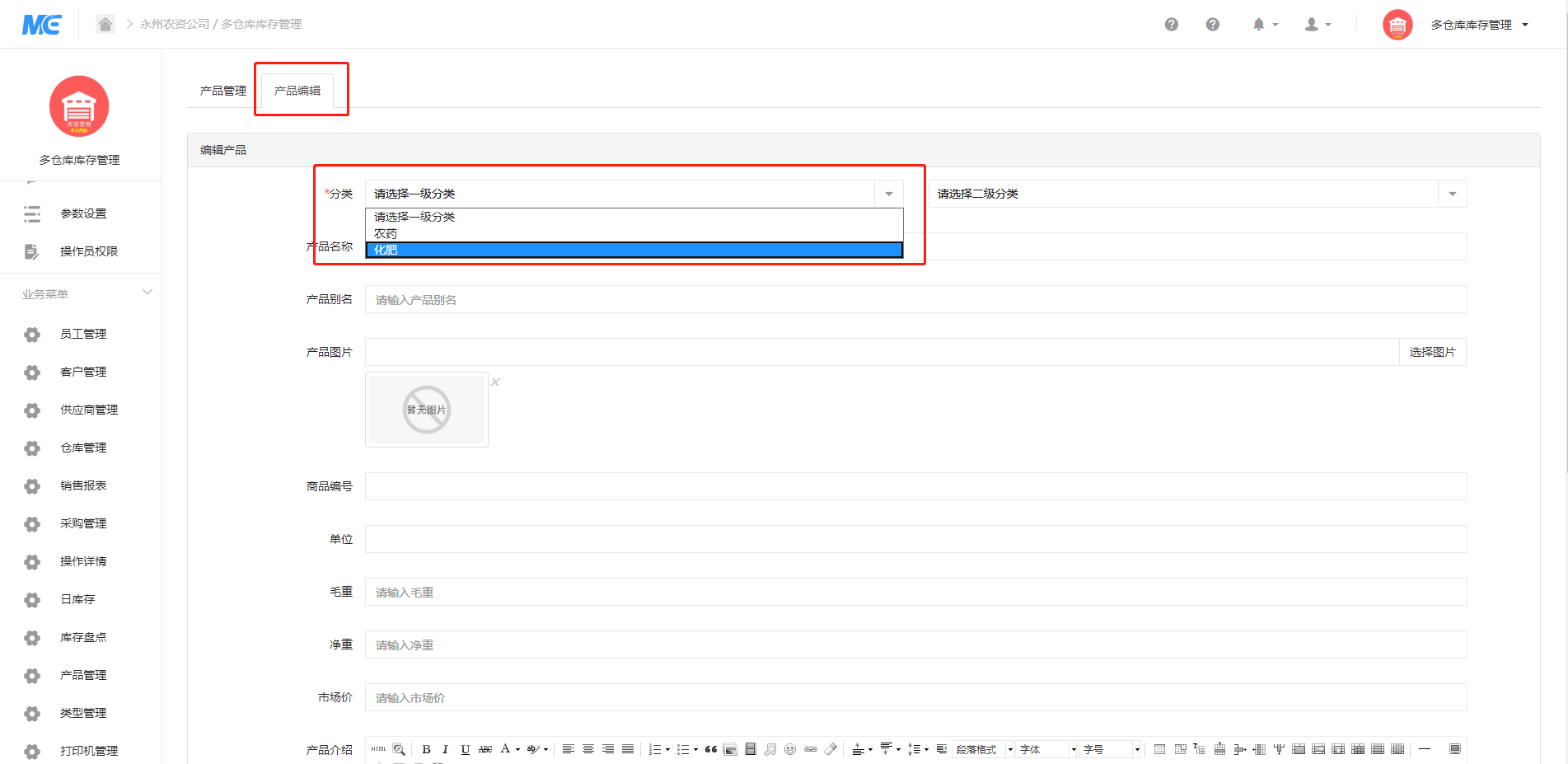1568x764 pixels.
Task: Remove the product image with the x
Action: [x=495, y=382]
